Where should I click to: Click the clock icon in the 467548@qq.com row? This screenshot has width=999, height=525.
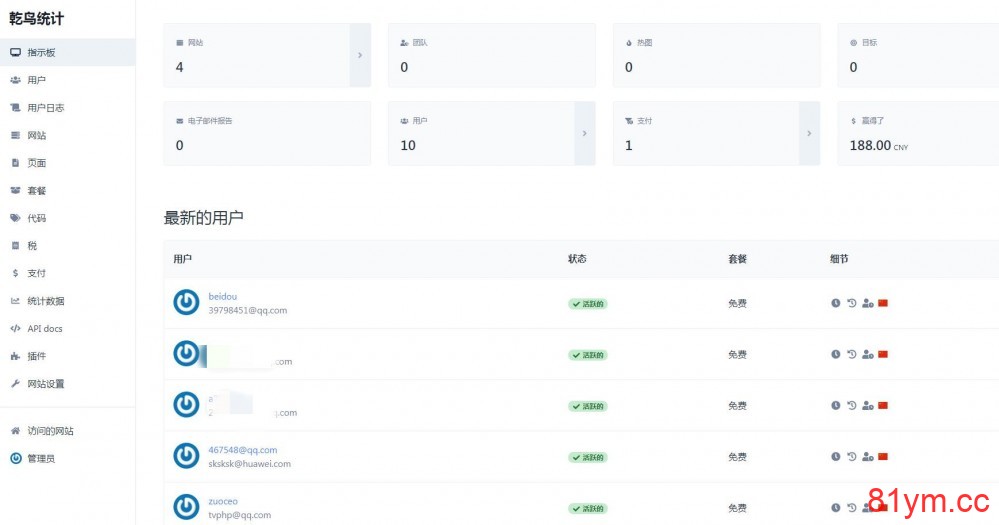835,457
